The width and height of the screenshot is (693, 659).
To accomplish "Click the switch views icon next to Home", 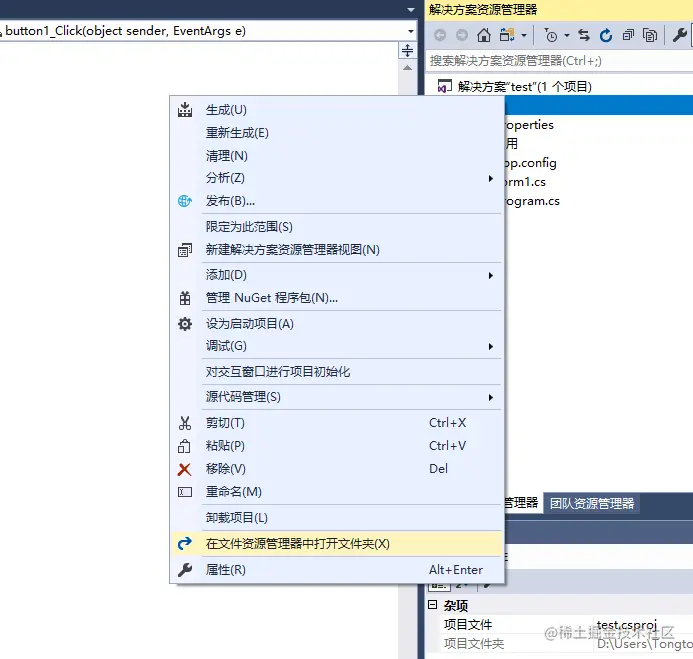I will point(507,35).
